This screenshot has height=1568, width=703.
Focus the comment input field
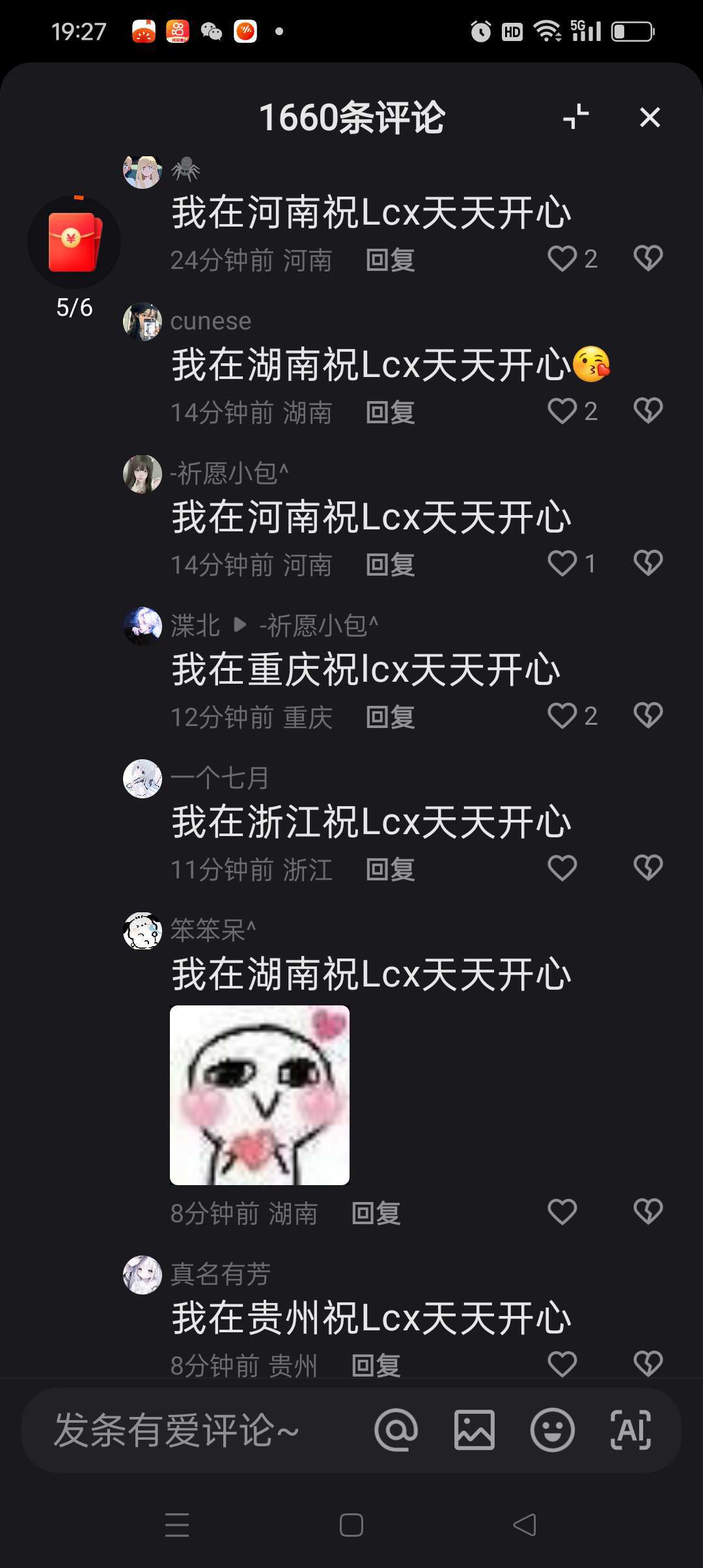pyautogui.click(x=195, y=1431)
